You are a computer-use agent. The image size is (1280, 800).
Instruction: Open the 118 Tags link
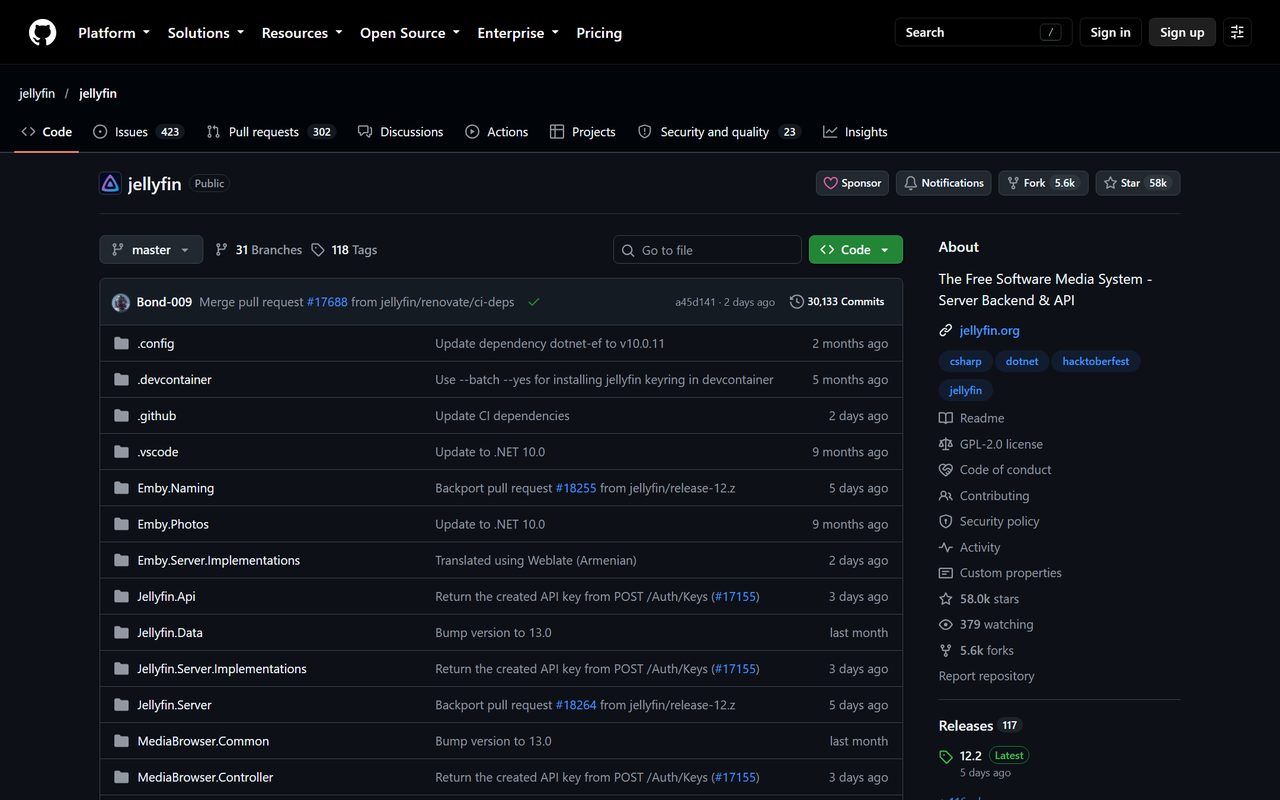click(344, 250)
